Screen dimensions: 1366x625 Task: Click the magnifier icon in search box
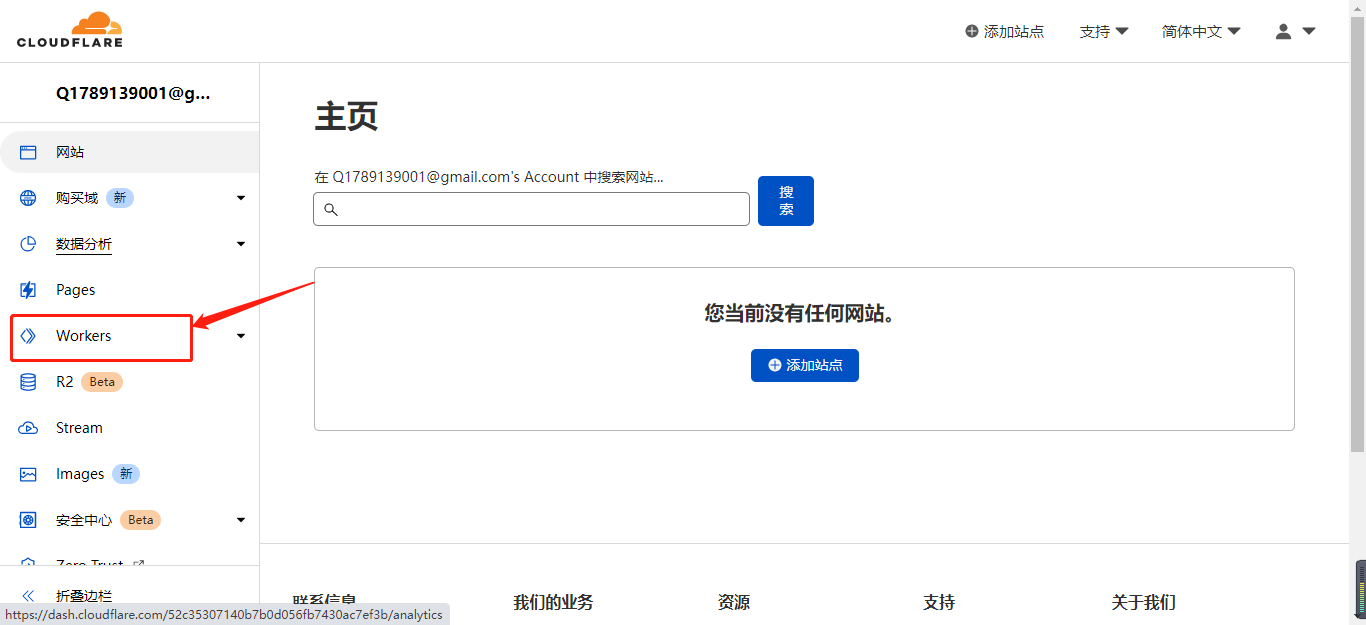coord(331,209)
